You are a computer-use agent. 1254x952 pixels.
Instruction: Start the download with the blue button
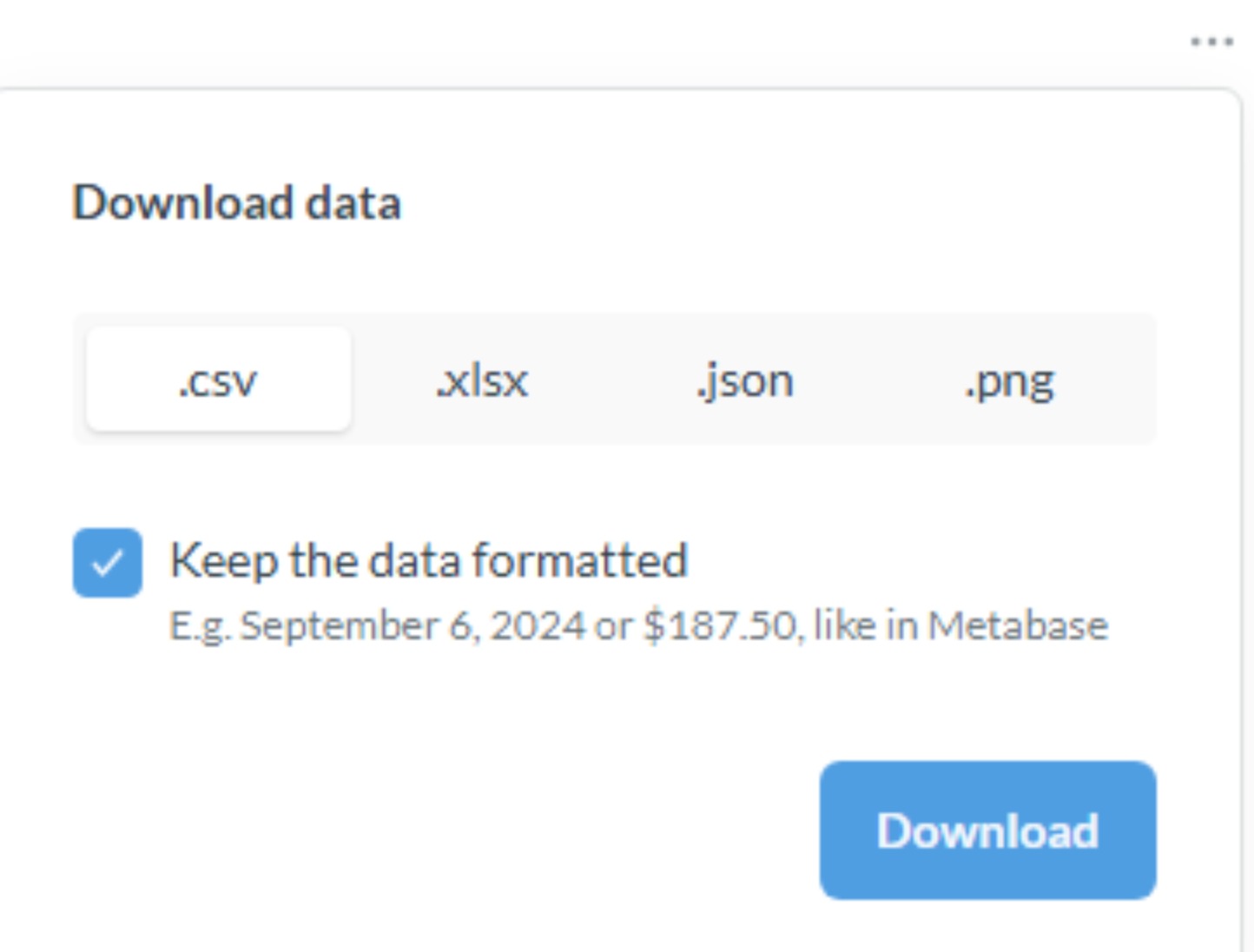tap(987, 830)
